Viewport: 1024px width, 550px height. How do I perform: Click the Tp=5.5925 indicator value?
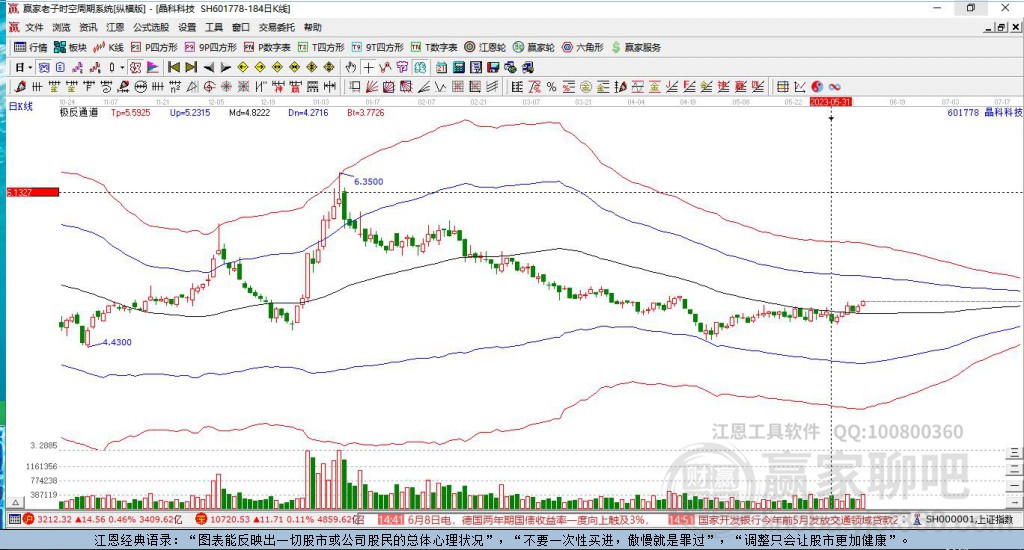pos(131,112)
